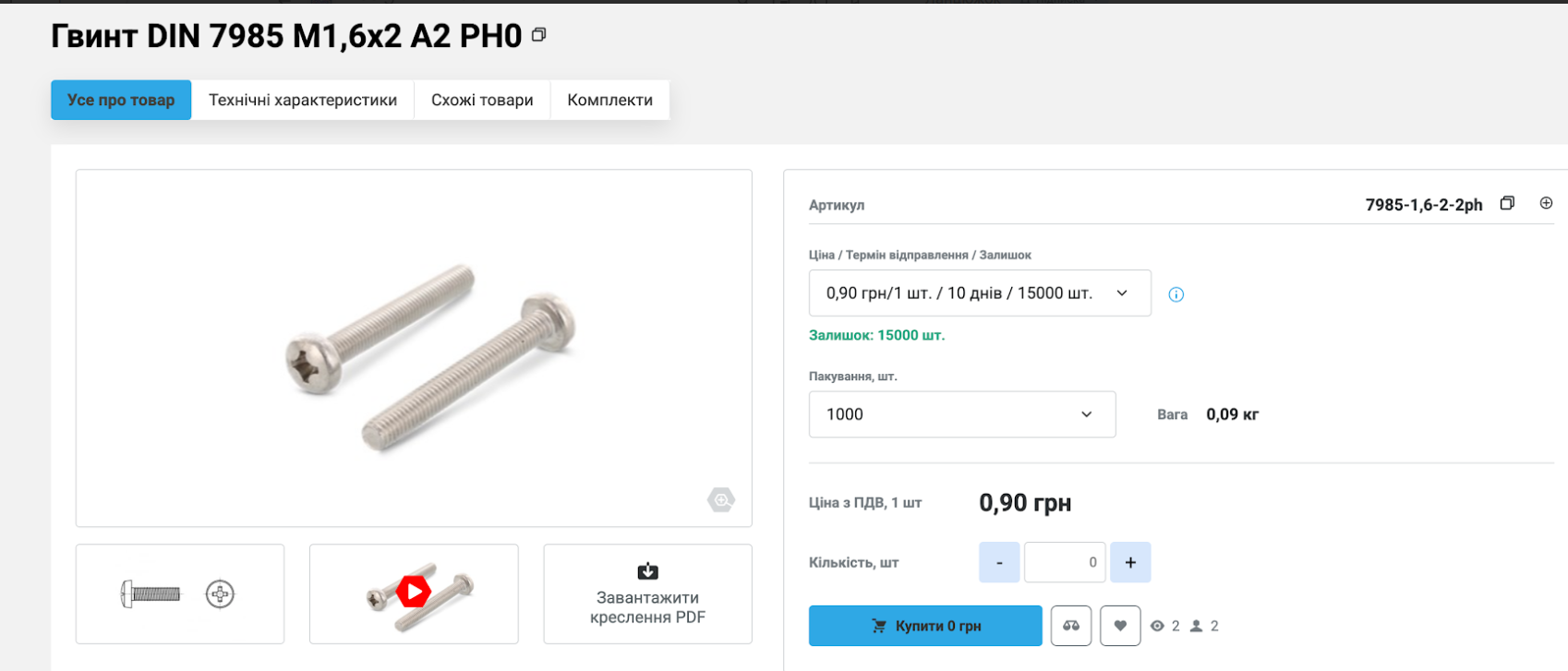Open the packaging quantity dropdown

961,414
